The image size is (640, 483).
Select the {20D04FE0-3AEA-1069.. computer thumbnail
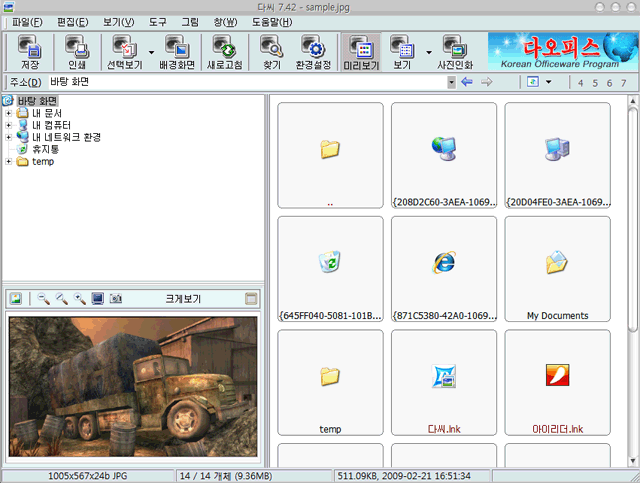click(558, 155)
